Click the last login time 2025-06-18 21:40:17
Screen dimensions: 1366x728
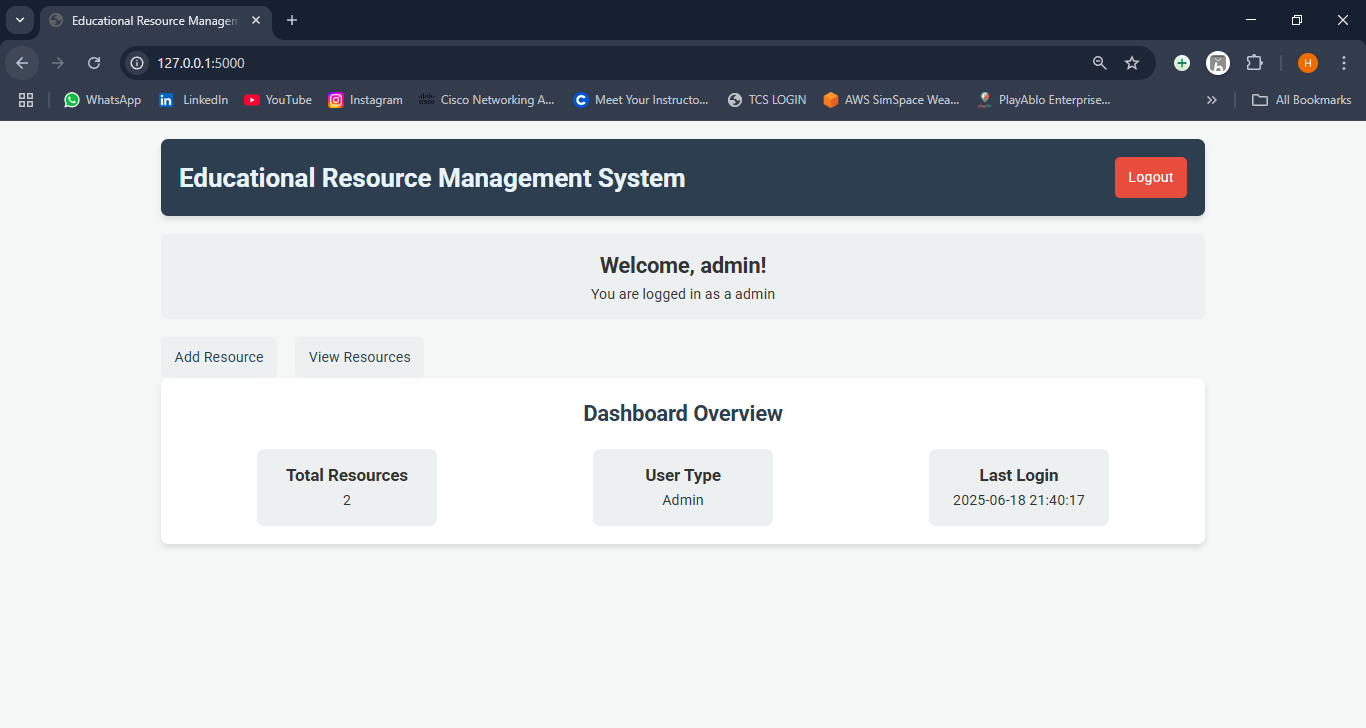(x=1019, y=500)
